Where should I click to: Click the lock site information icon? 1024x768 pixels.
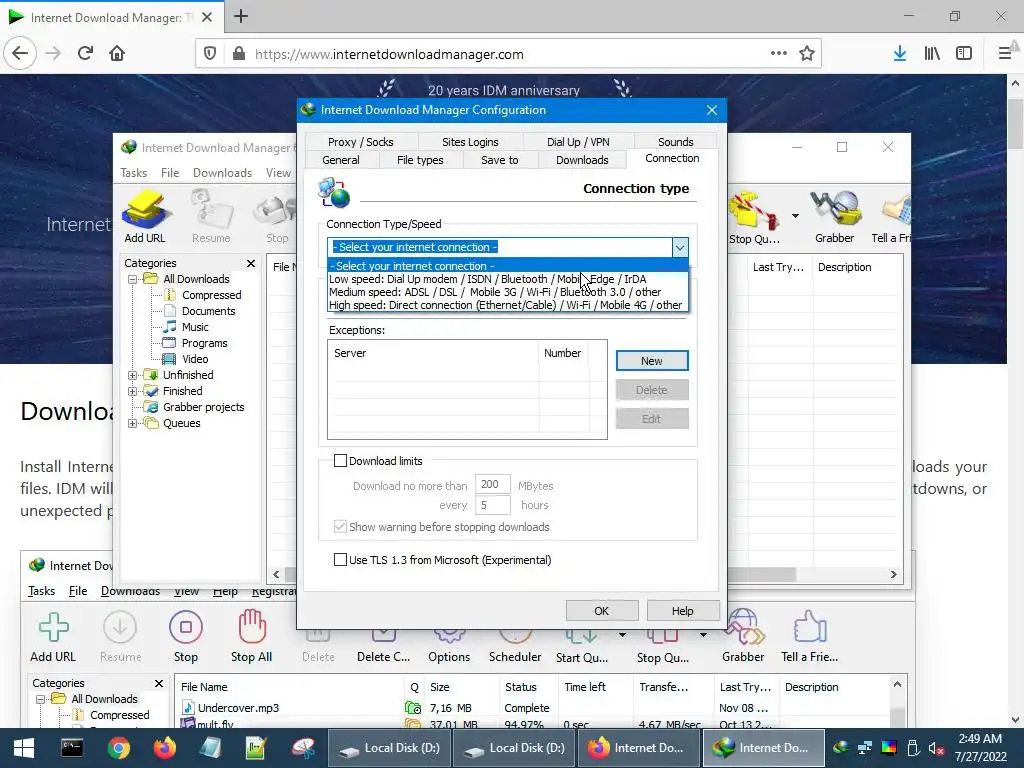click(x=239, y=54)
